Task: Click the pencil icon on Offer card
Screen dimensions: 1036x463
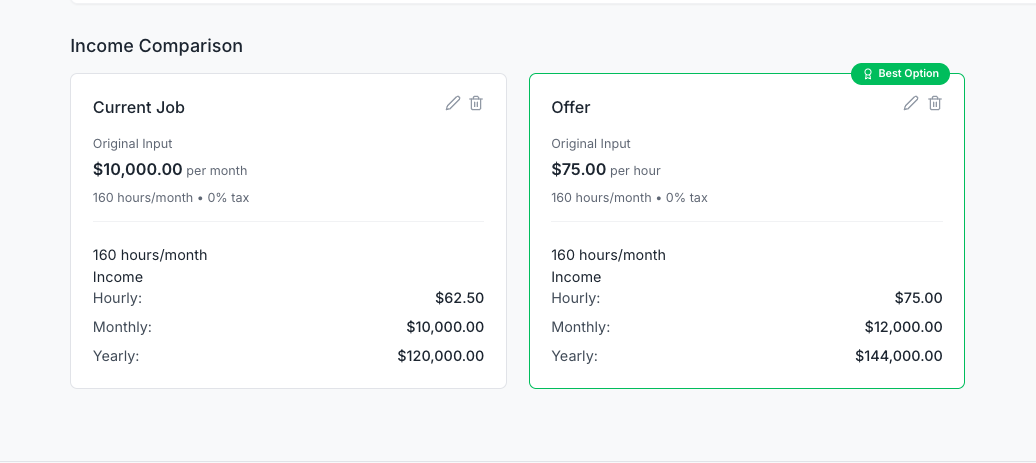Action: point(911,103)
